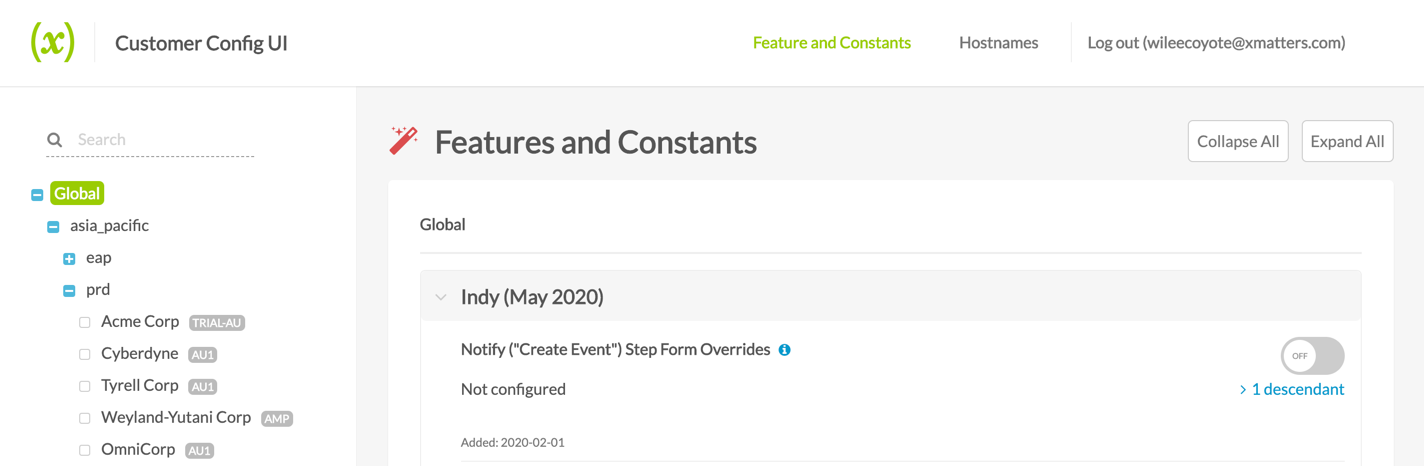Go to the Hostnames page
Screen dimensions: 1424x466
click(998, 43)
